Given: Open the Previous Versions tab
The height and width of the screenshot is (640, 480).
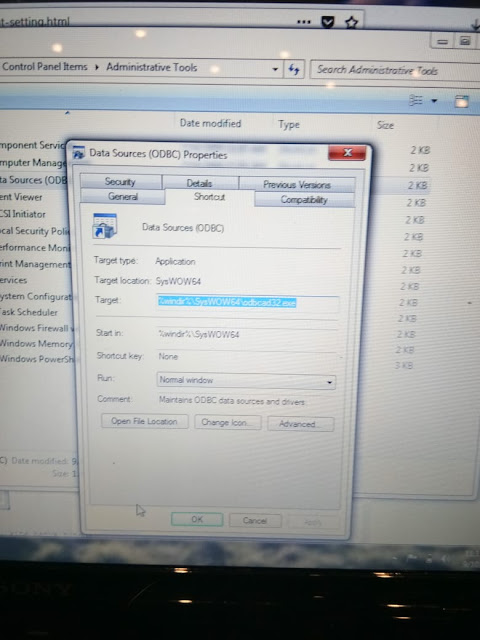Looking at the screenshot, I should (x=297, y=184).
